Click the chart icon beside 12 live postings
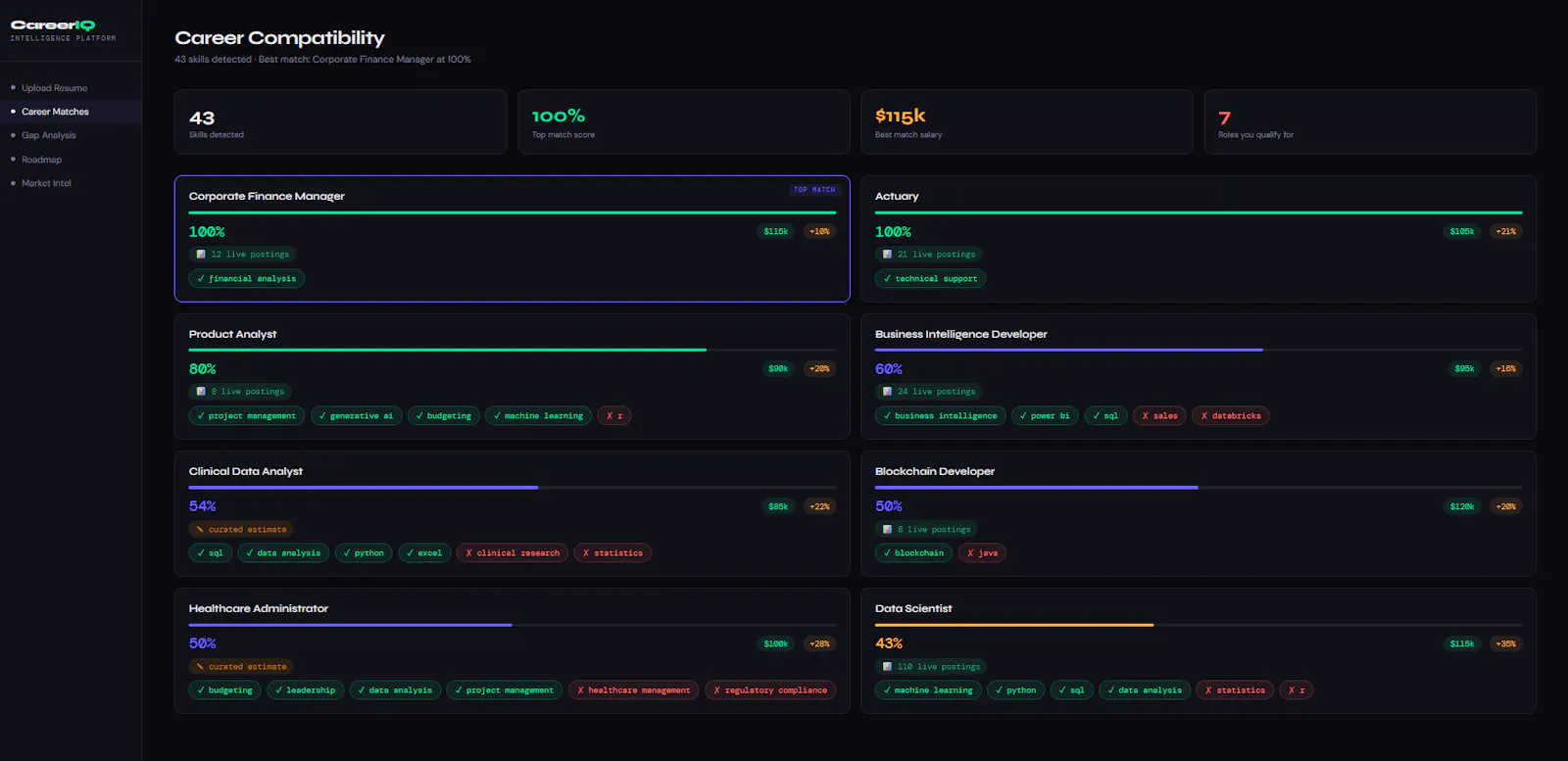The width and height of the screenshot is (1568, 761). [201, 255]
